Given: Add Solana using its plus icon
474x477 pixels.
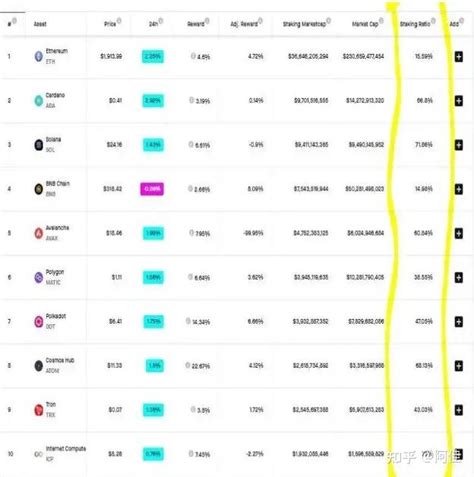Looking at the screenshot, I should tap(459, 145).
